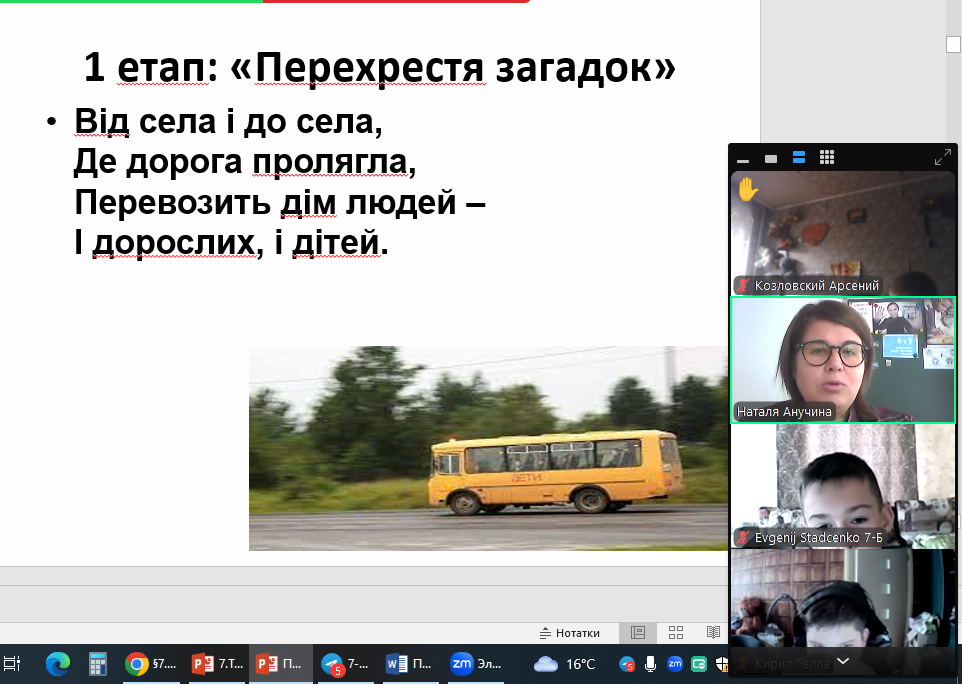Click the green tray icon next to Zoom
962x684 pixels.
699,664
